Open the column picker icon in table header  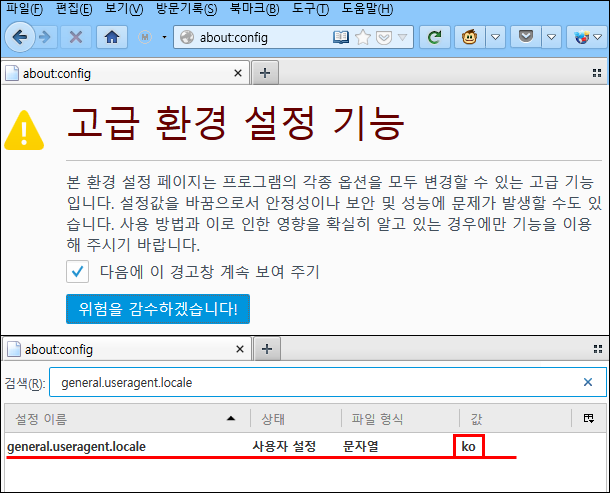pyautogui.click(x=589, y=419)
